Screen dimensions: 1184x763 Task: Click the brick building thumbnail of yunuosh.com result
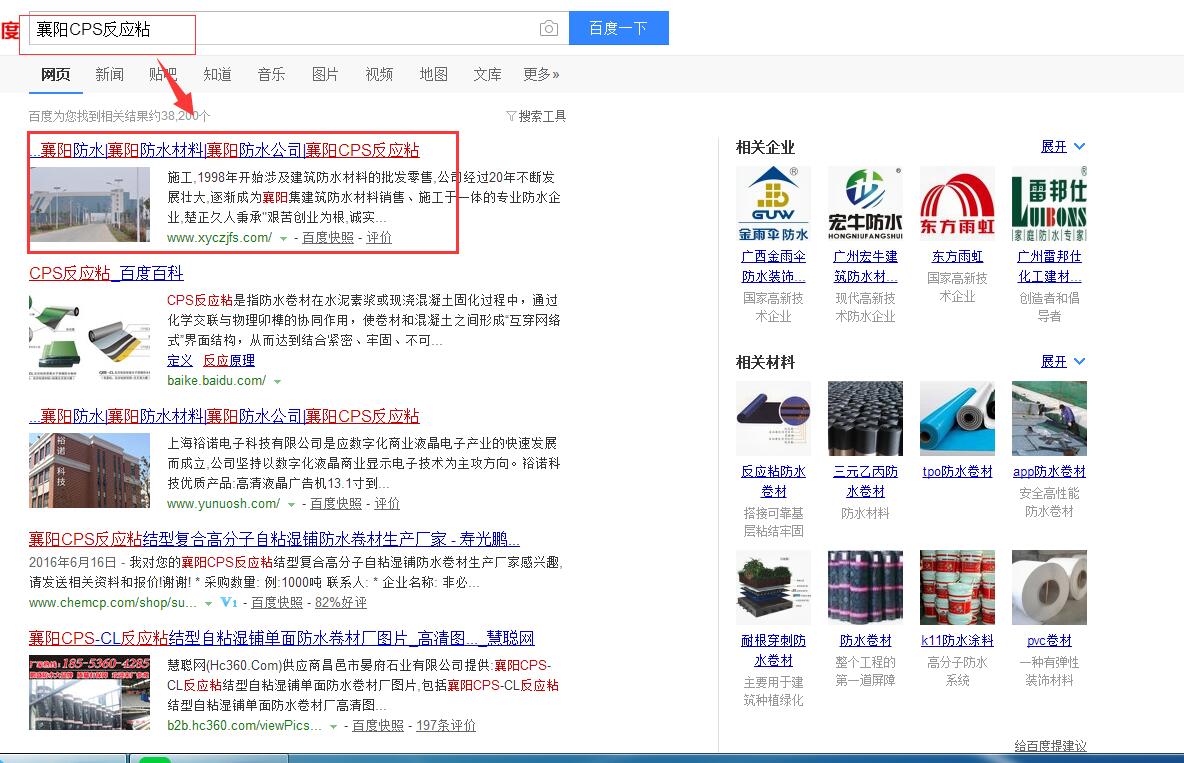tap(90, 471)
